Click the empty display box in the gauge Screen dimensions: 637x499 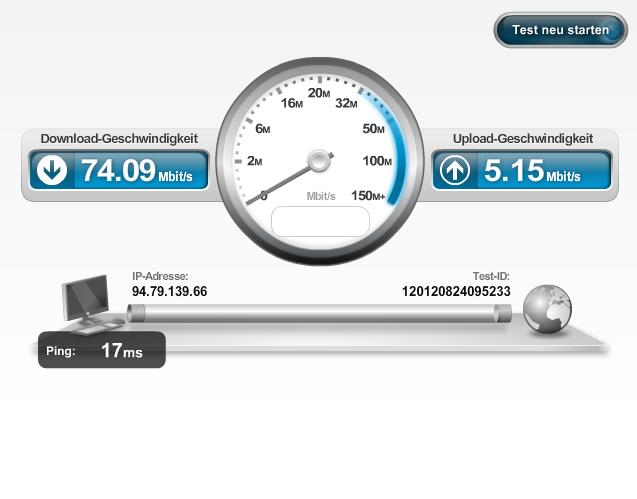pyautogui.click(x=320, y=221)
